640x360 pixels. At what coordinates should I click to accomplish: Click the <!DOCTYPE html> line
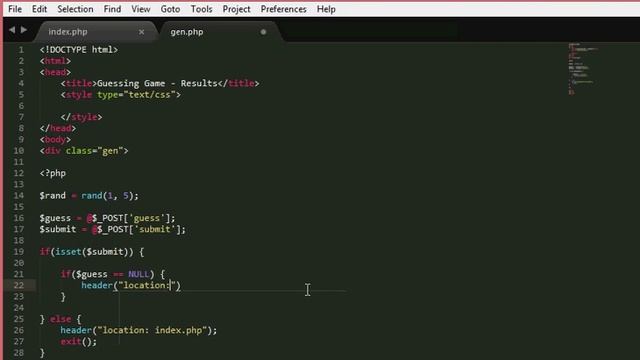coord(79,50)
